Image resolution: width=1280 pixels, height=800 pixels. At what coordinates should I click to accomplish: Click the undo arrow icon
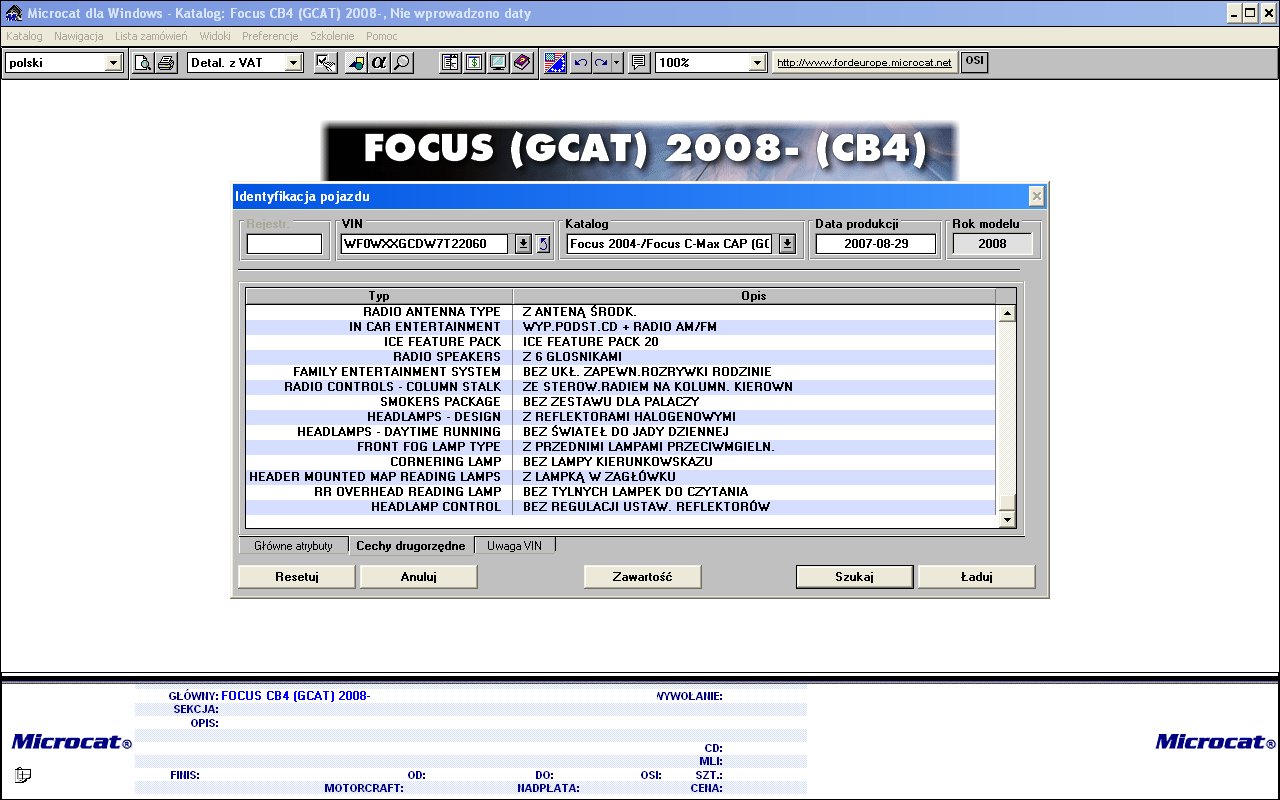coord(581,63)
